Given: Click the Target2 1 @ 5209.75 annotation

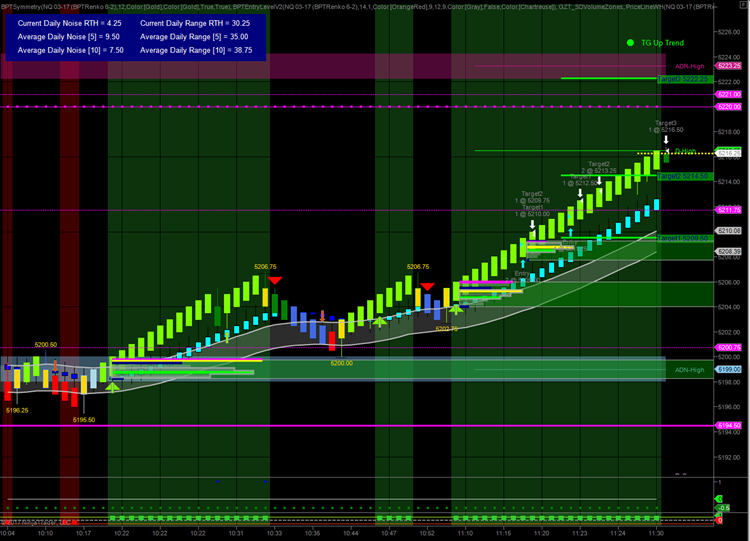Looking at the screenshot, I should [532, 197].
